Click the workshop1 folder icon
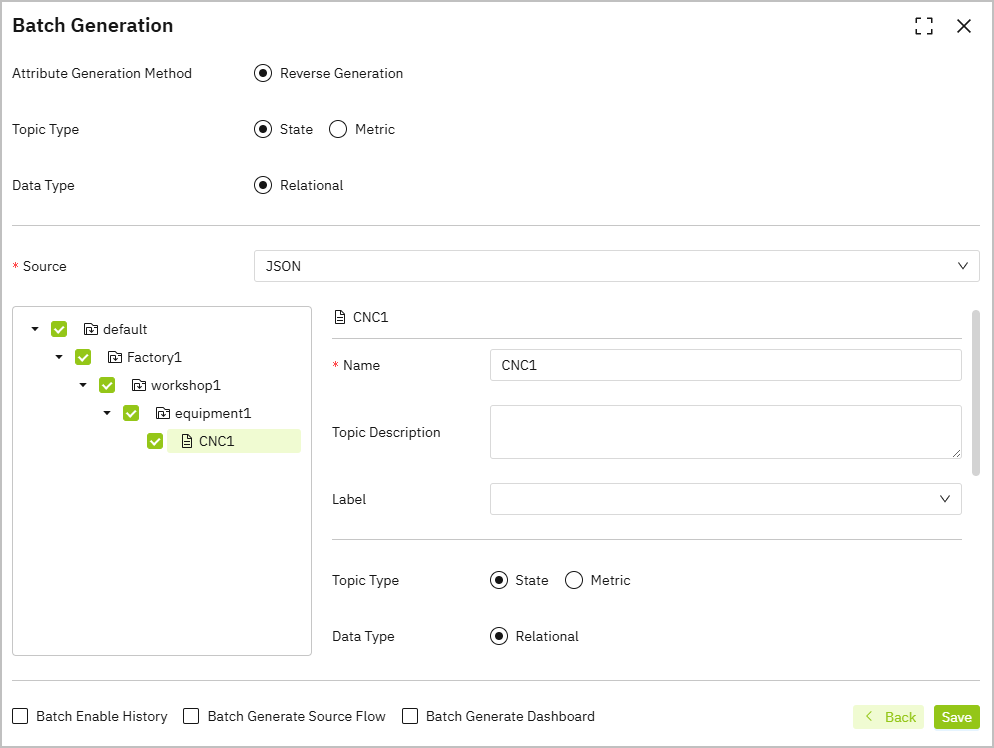Image resolution: width=994 pixels, height=748 pixels. [139, 385]
